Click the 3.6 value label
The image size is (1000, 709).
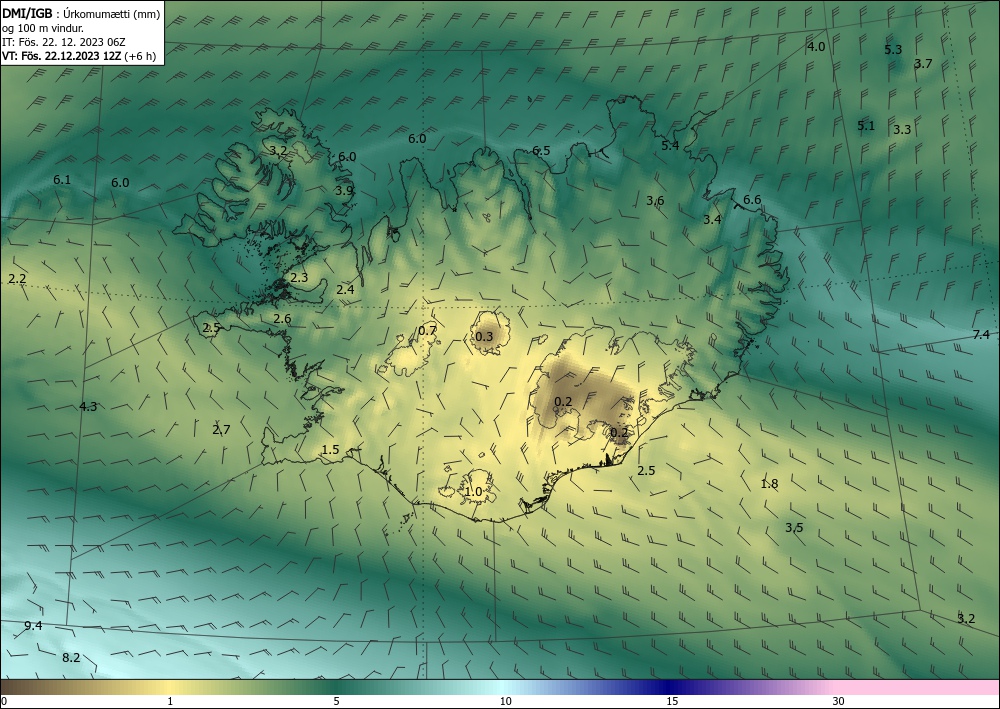[x=655, y=200]
